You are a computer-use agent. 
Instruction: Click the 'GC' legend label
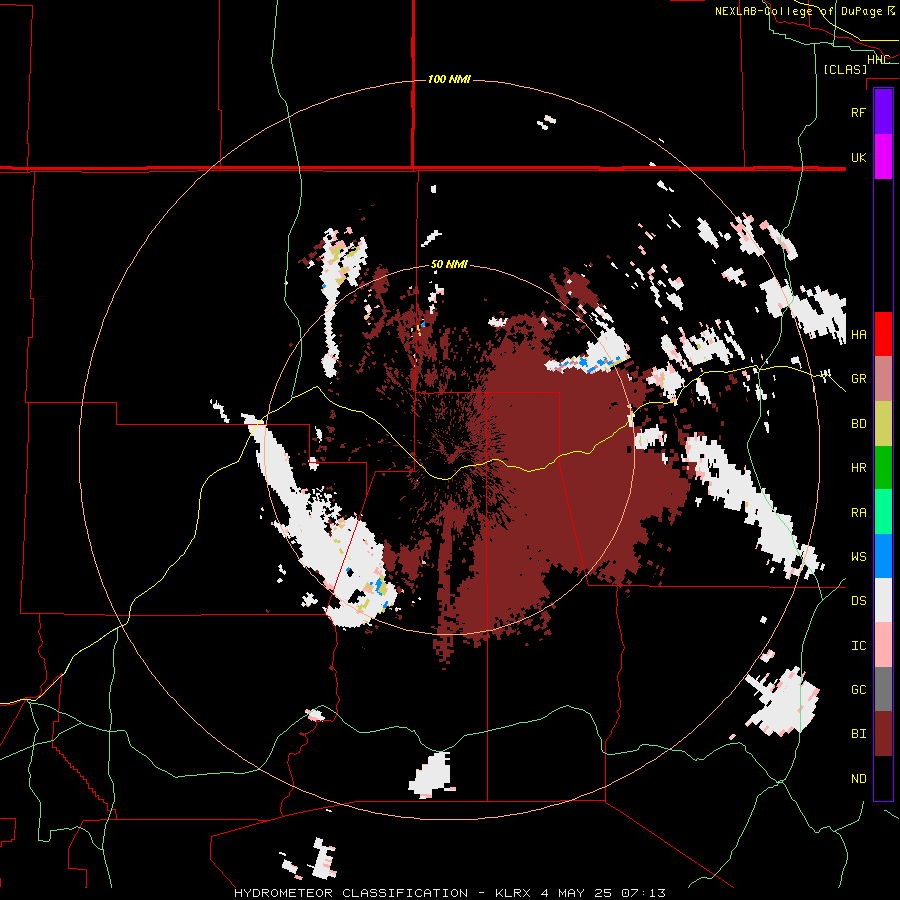point(858,690)
